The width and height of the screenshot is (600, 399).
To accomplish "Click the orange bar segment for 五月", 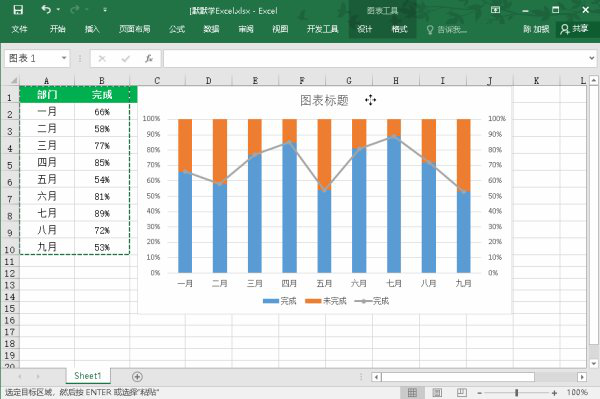I will pos(324,155).
